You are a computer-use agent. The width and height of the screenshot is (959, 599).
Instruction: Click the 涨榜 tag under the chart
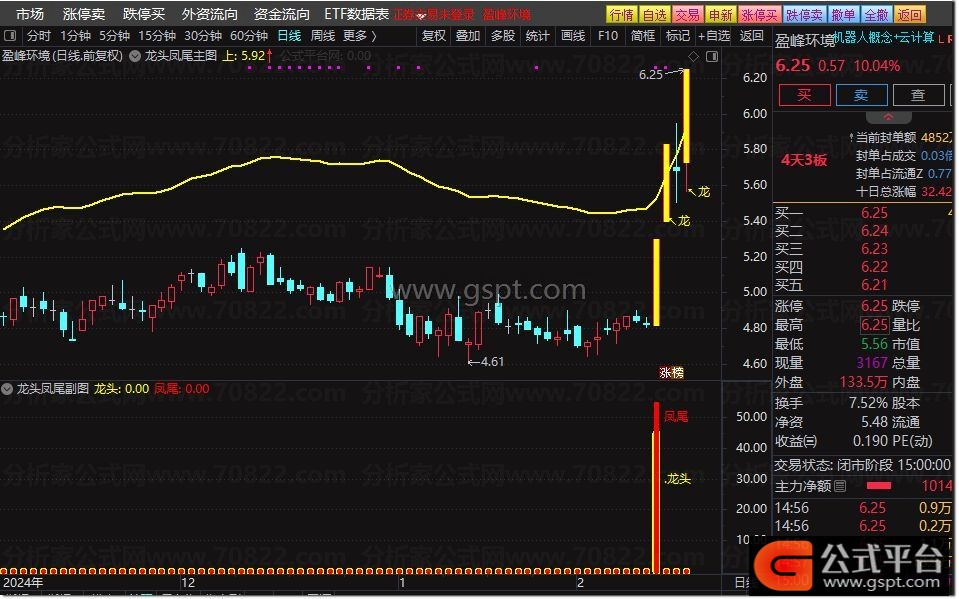(671, 372)
